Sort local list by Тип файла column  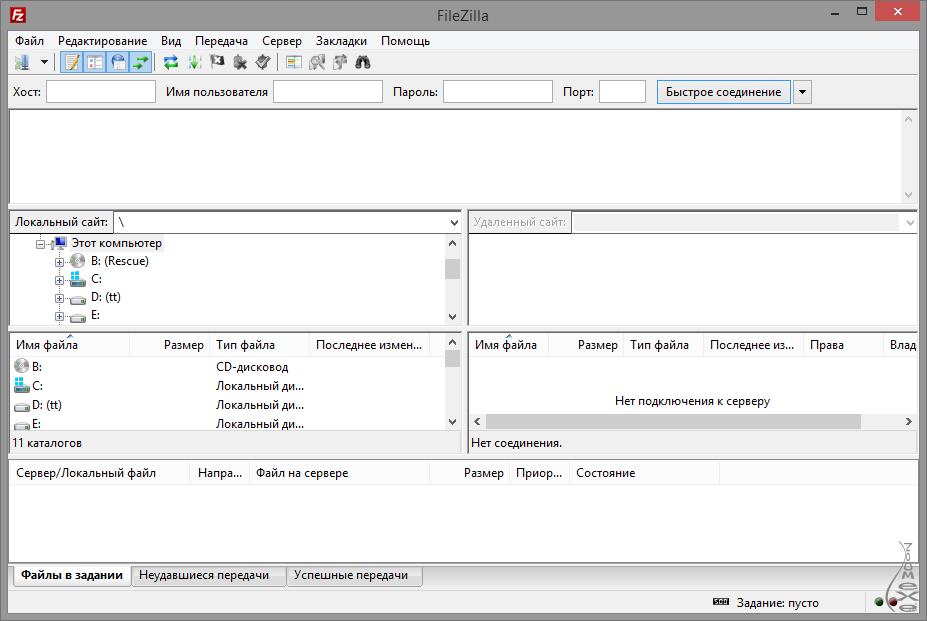(x=260, y=345)
